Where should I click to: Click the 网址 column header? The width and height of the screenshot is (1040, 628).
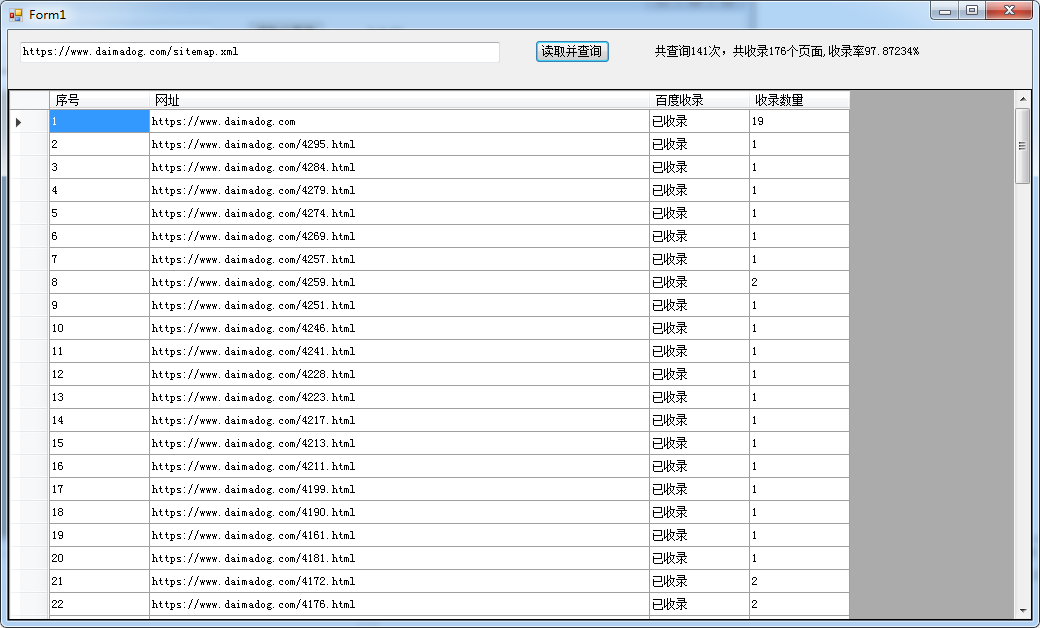click(399, 100)
